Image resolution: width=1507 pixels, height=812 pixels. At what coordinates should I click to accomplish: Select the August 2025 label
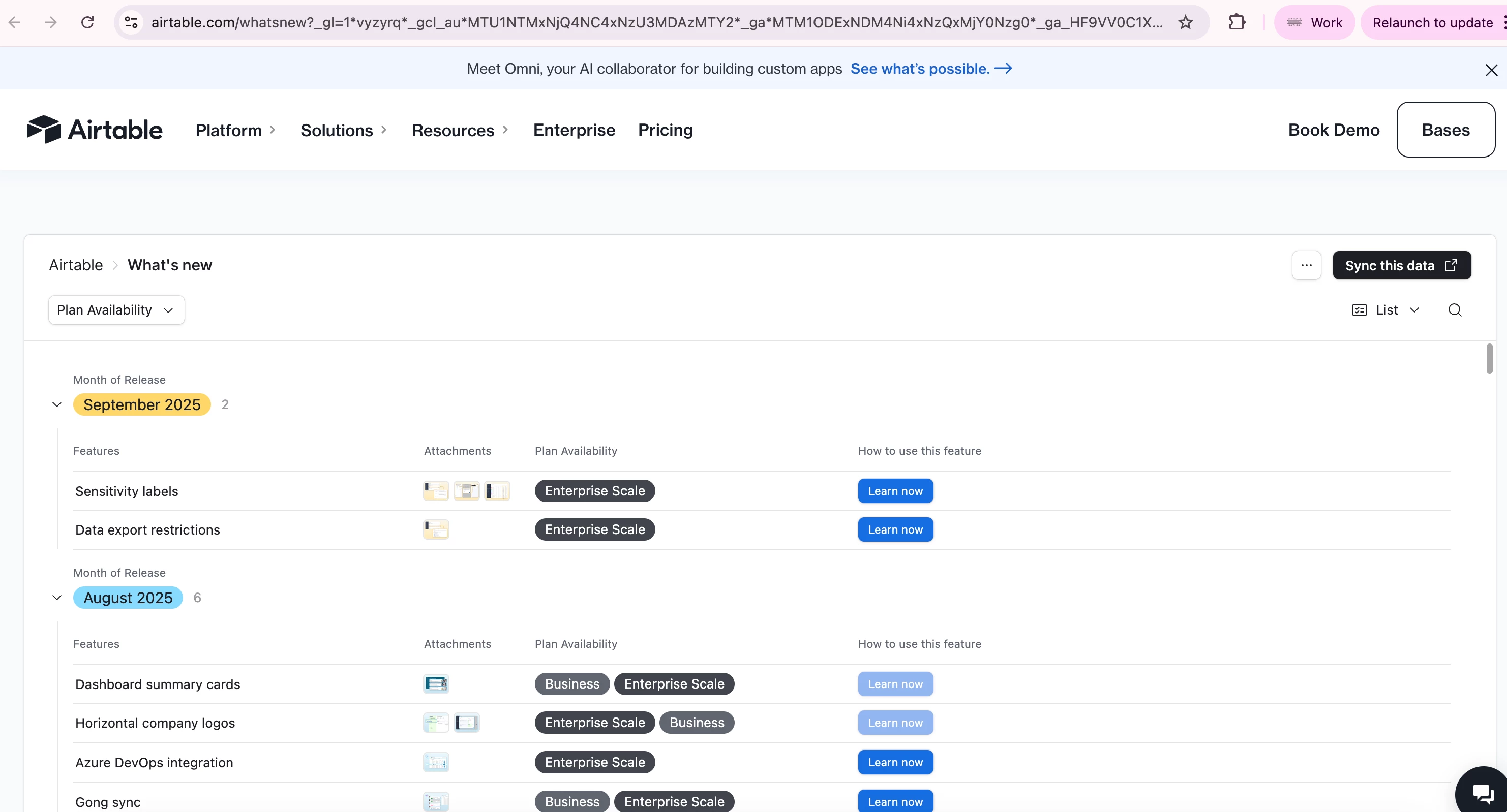click(x=128, y=597)
